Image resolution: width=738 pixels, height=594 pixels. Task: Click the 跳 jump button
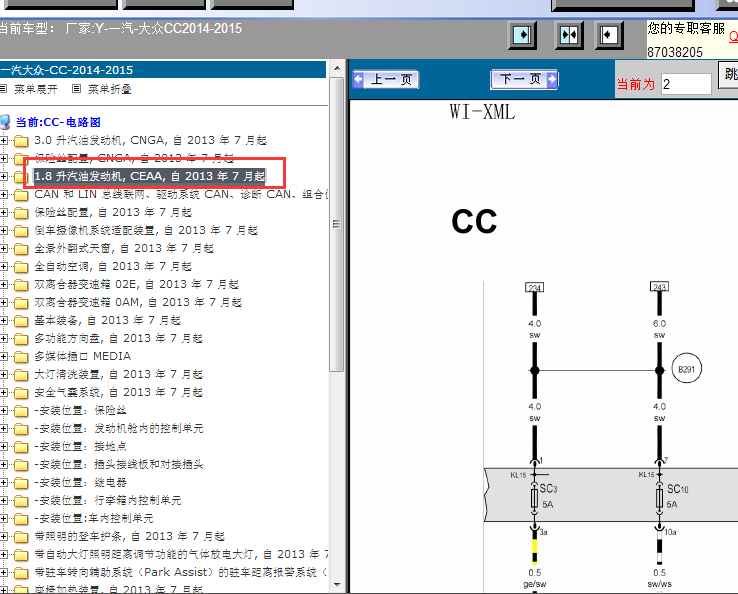728,74
